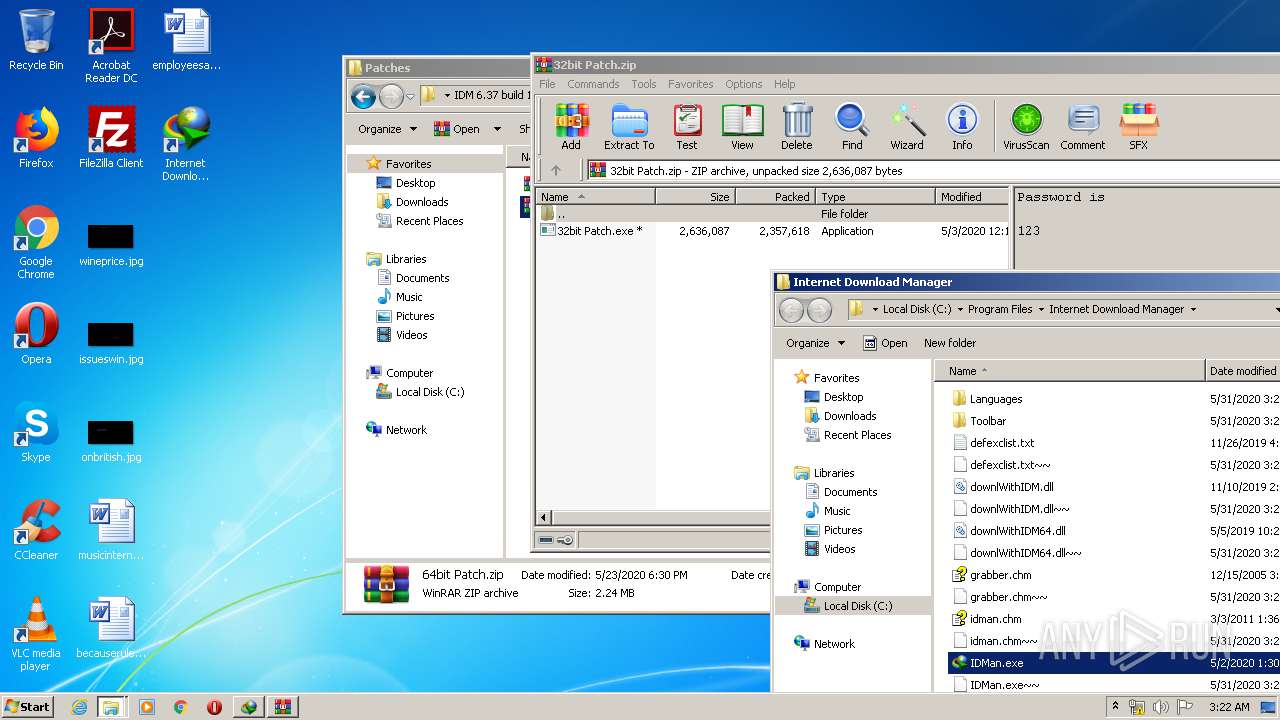
Task: Expand the Program Files breadcrumb arrow
Action: coord(1041,310)
